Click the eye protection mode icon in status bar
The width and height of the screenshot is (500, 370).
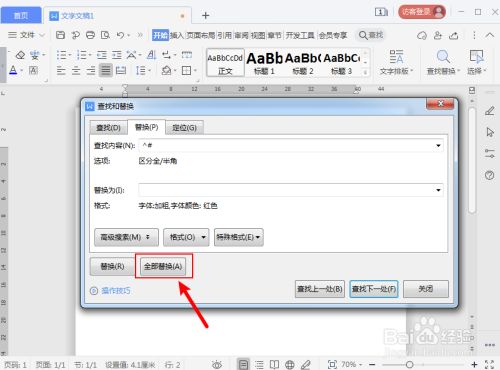pos(217,365)
